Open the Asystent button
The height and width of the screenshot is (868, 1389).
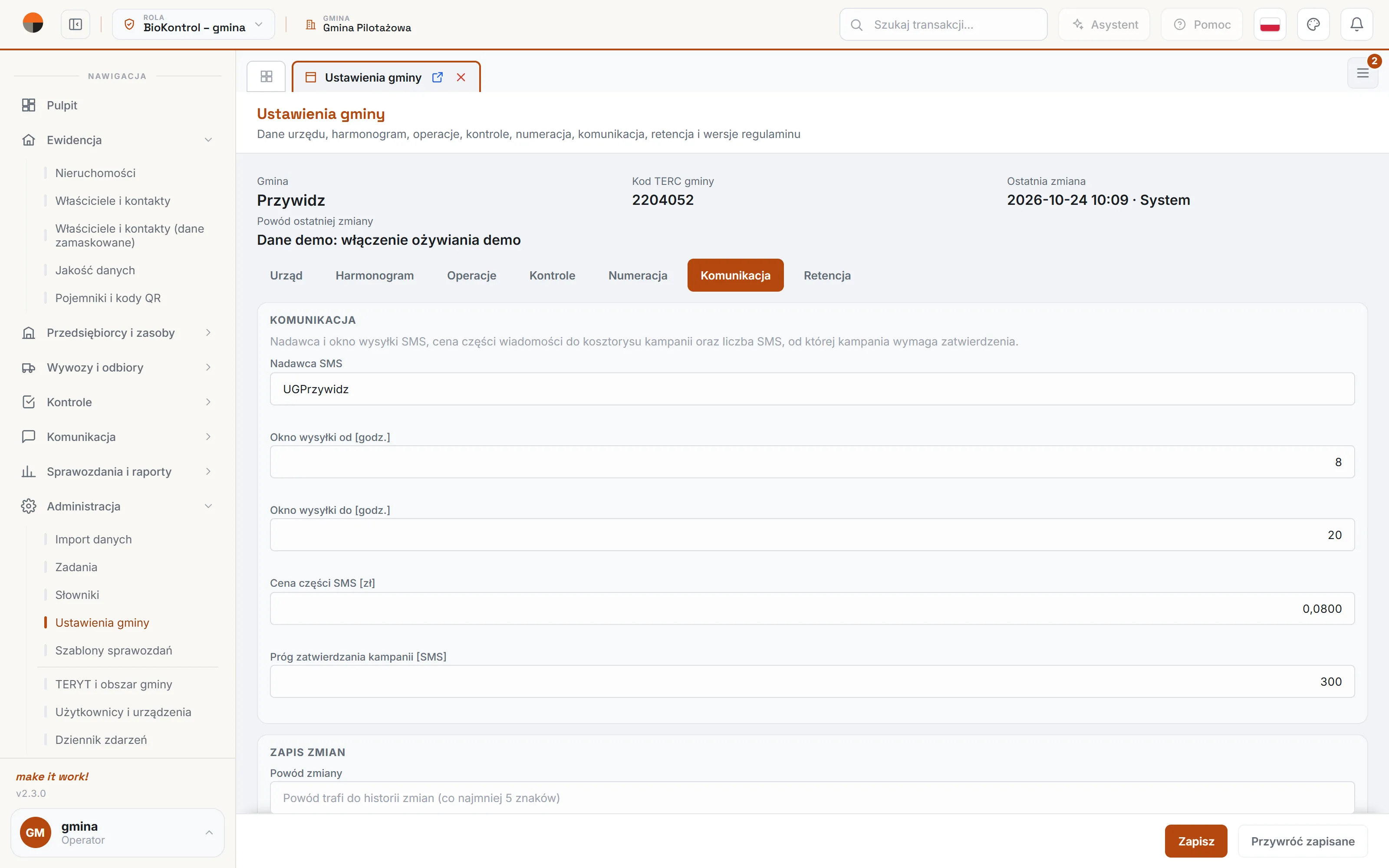click(1104, 24)
